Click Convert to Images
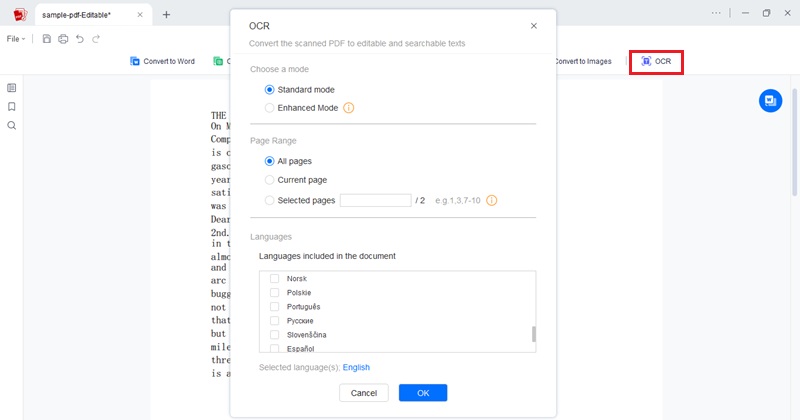800x420 pixels. 583,61
